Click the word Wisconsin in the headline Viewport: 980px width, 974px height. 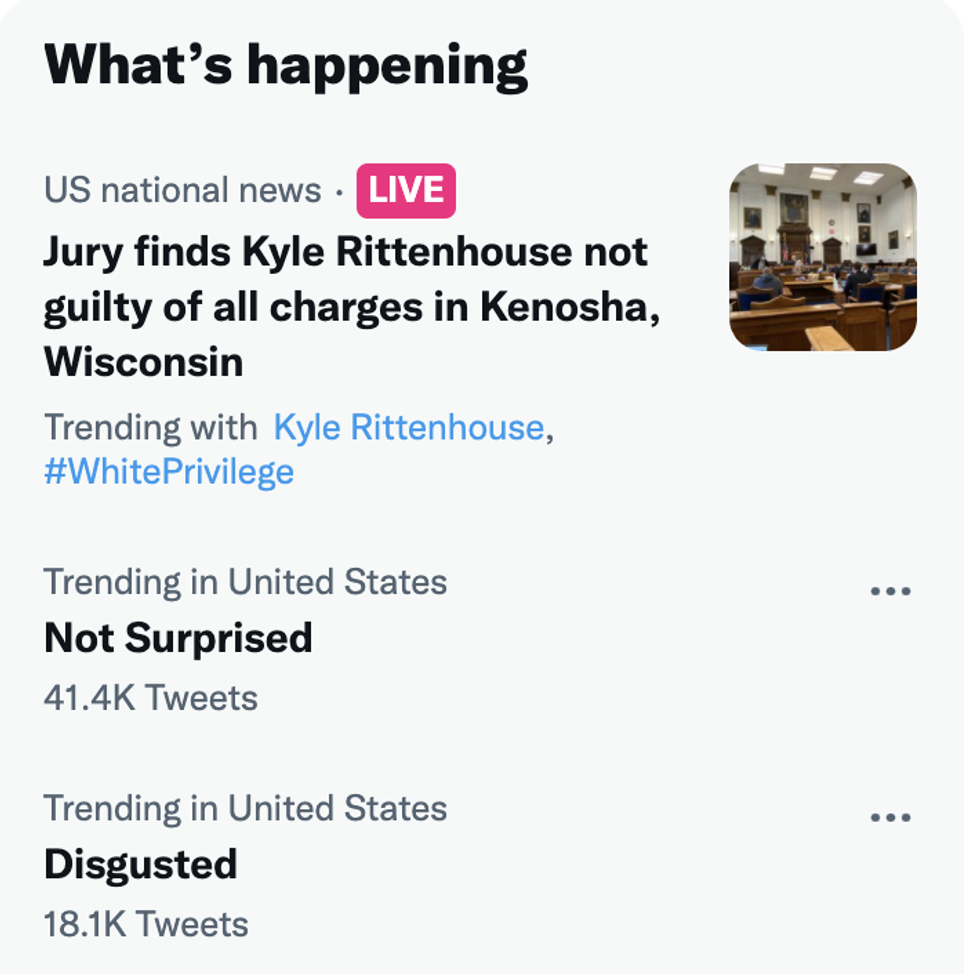143,362
